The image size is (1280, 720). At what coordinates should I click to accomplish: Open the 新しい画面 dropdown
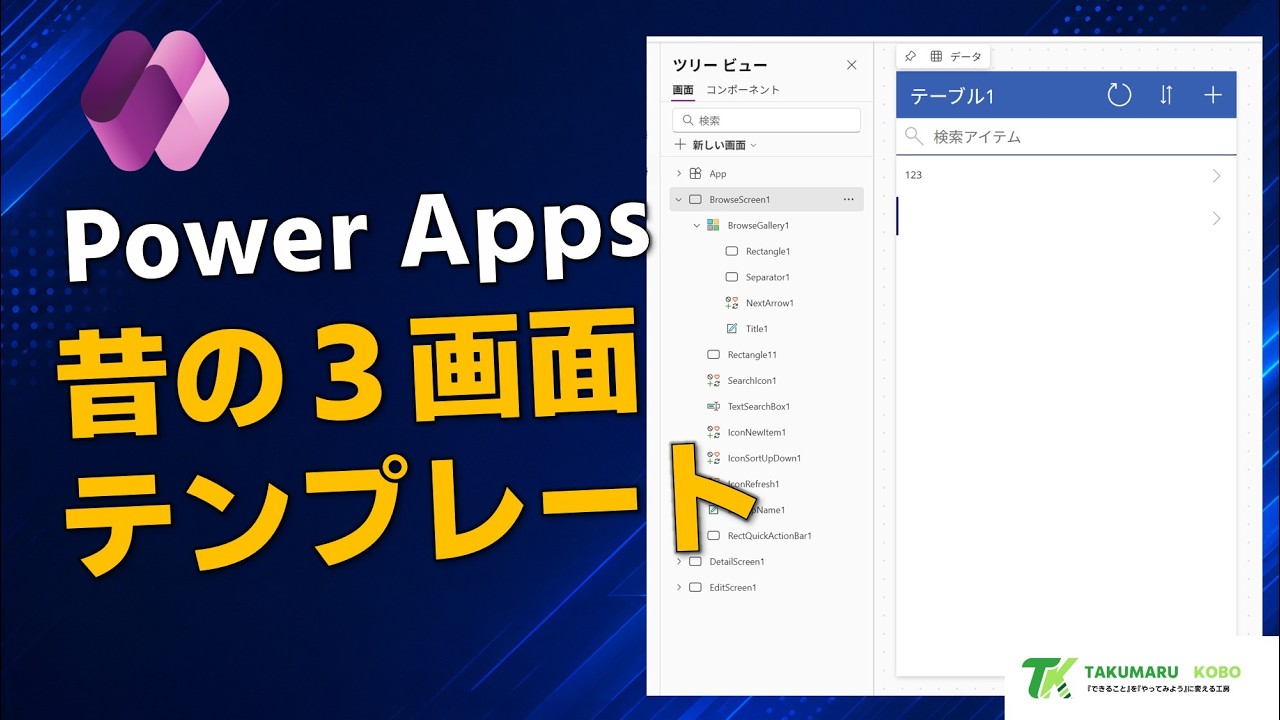(716, 145)
